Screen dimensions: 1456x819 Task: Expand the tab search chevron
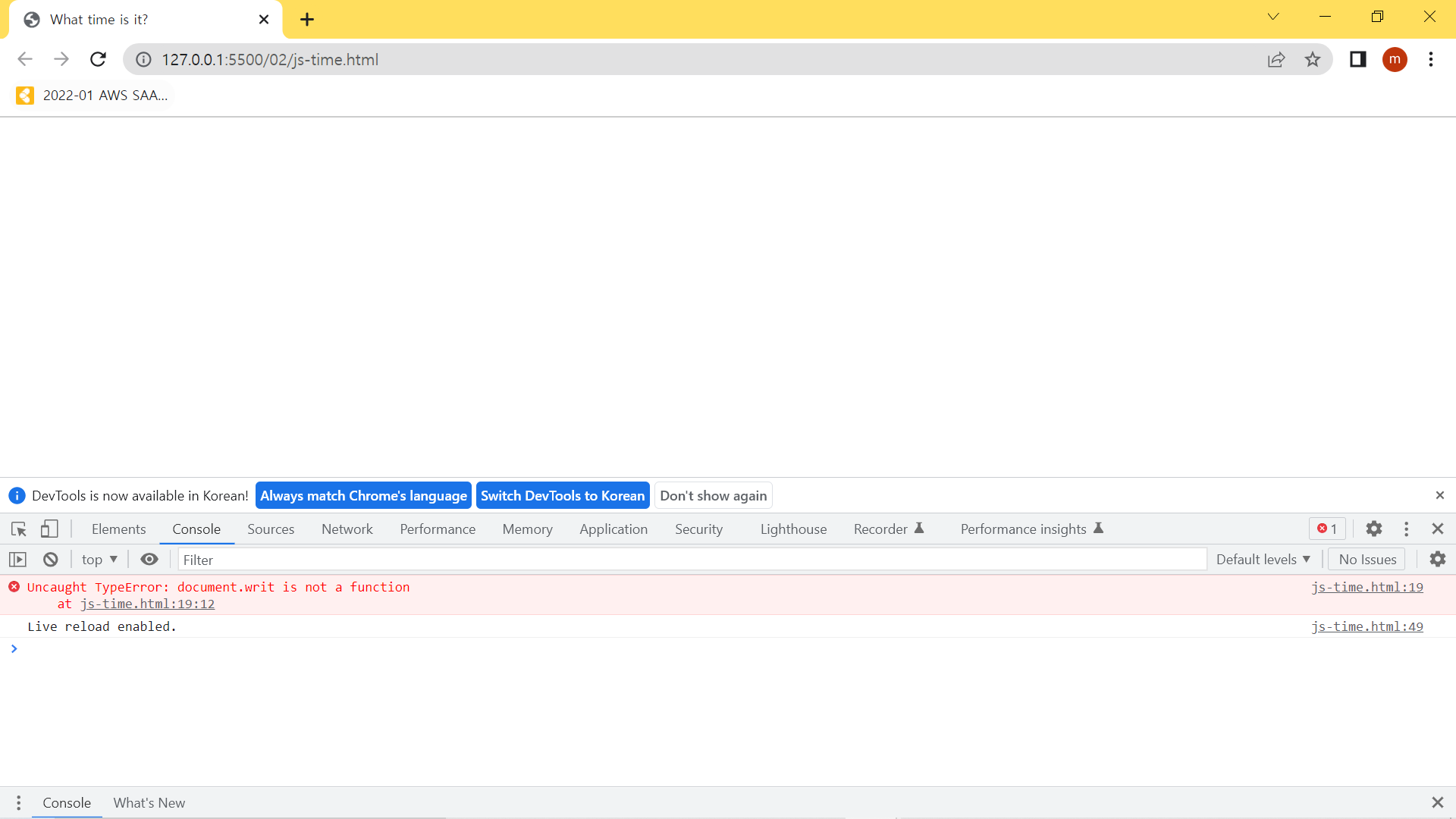(x=1273, y=17)
